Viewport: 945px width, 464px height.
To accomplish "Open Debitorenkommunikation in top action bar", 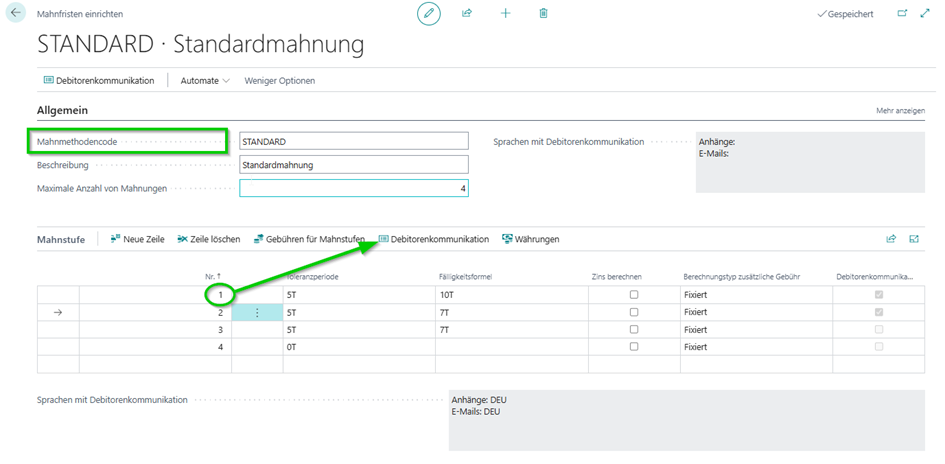I will coord(99,80).
